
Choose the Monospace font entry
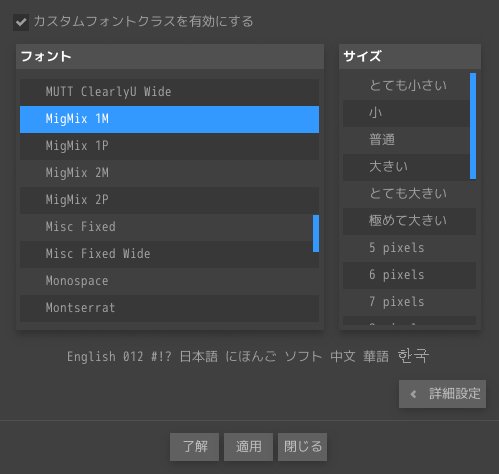[x=169, y=281]
